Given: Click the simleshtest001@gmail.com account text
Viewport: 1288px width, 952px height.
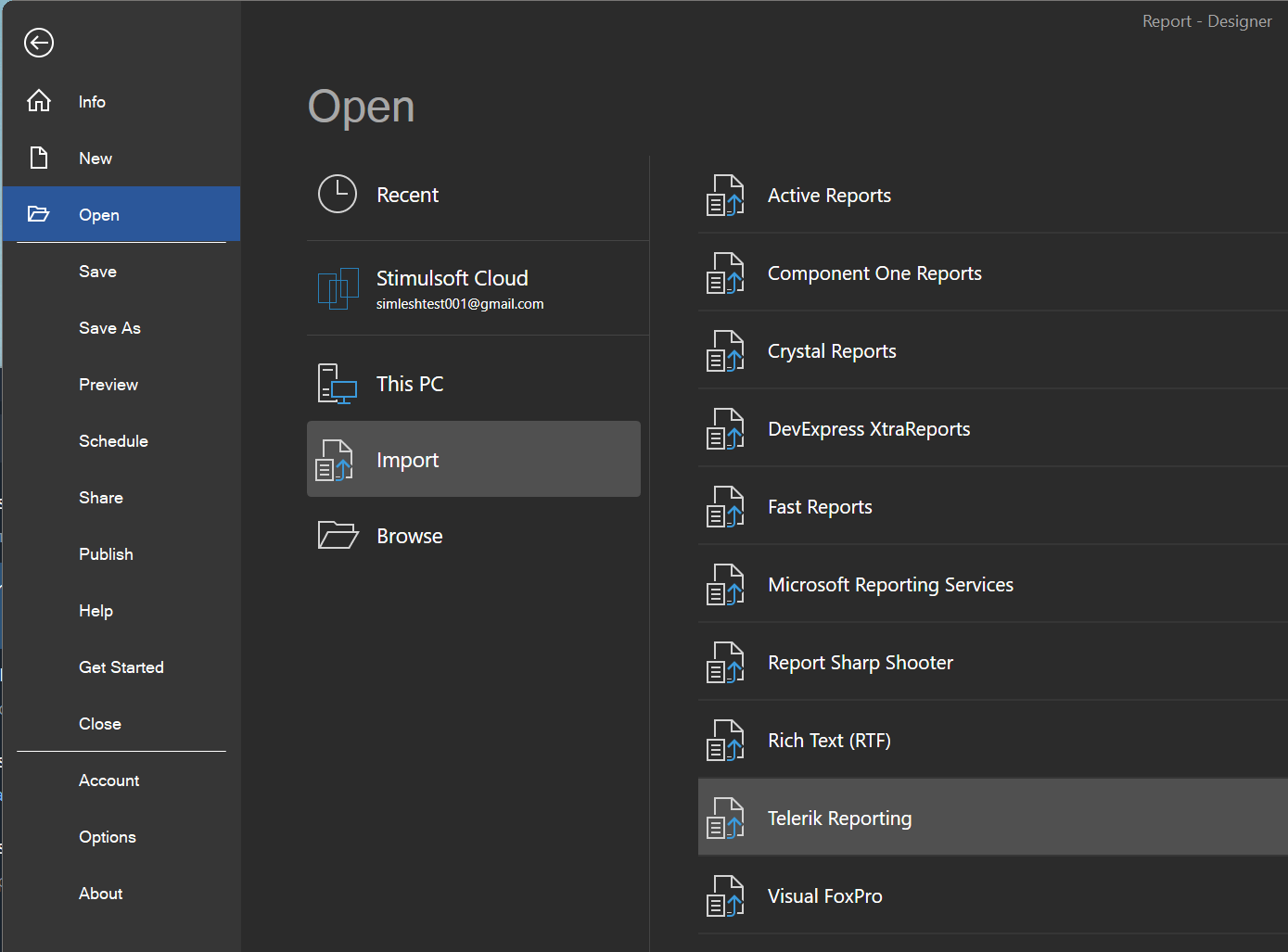Looking at the screenshot, I should point(460,304).
